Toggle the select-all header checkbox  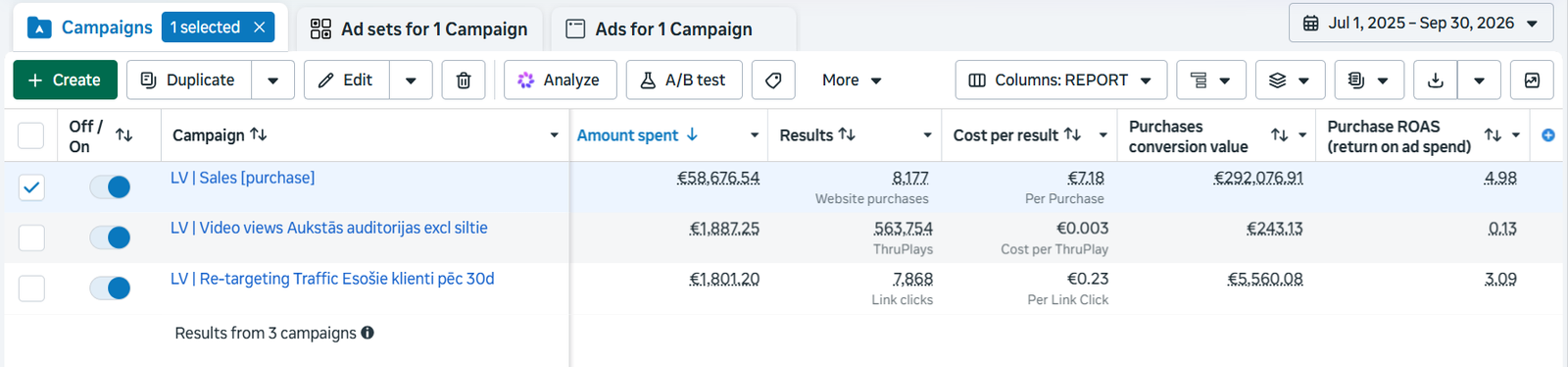[31, 135]
